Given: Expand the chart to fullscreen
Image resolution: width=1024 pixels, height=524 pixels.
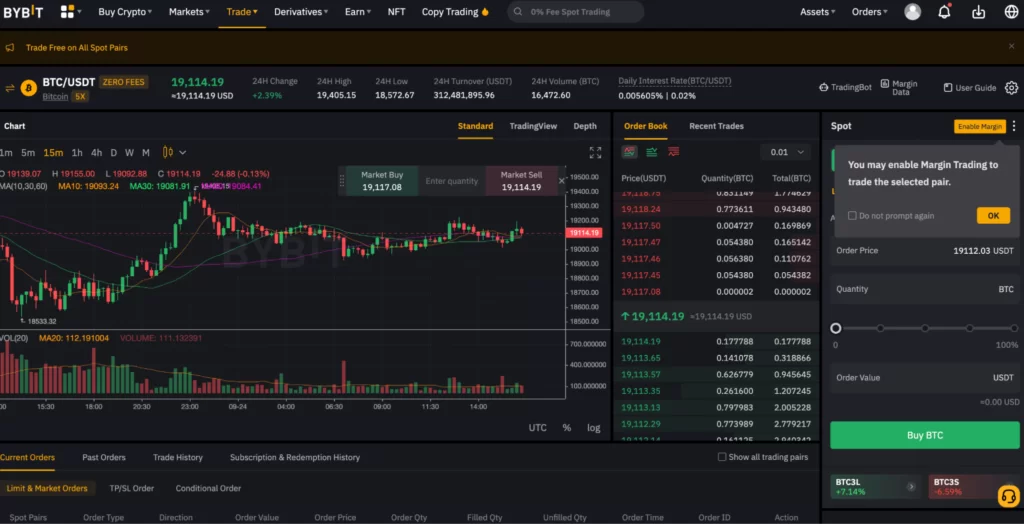Looking at the screenshot, I should [x=595, y=152].
